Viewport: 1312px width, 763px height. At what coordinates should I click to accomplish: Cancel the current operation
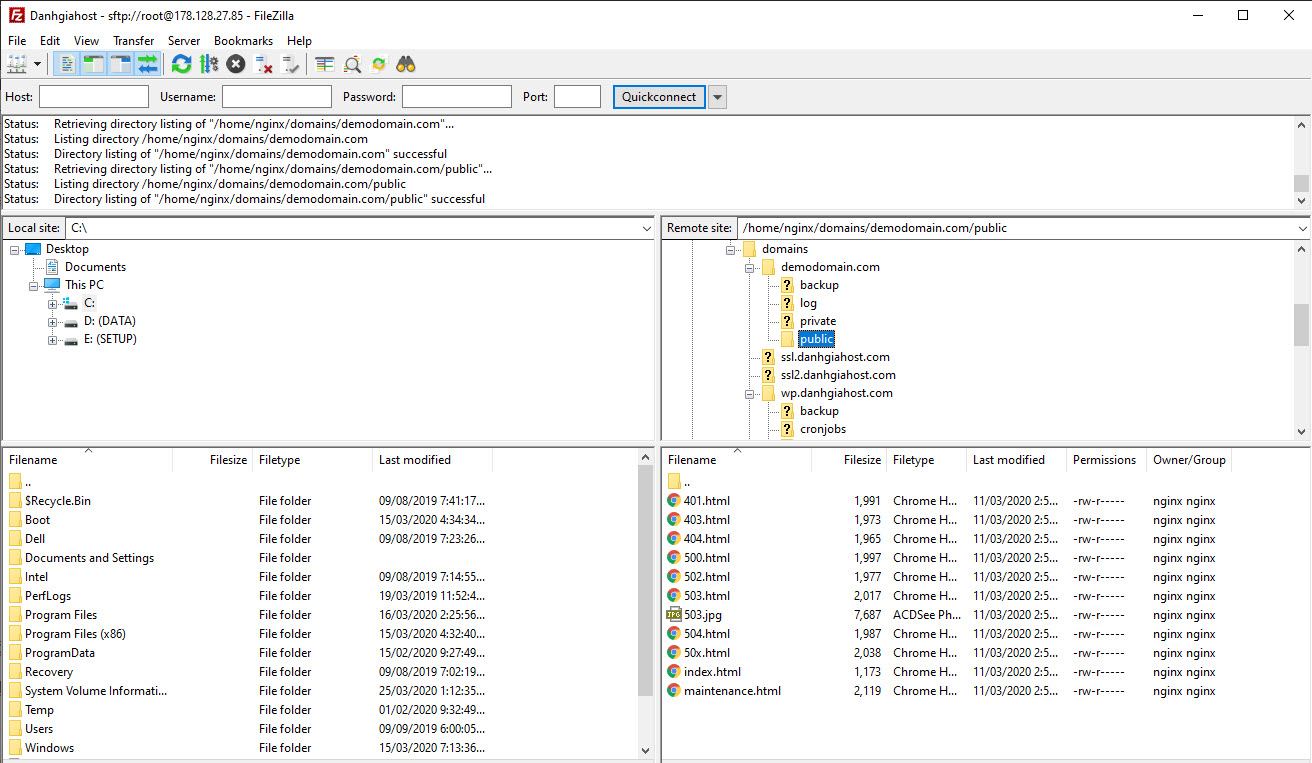235,64
